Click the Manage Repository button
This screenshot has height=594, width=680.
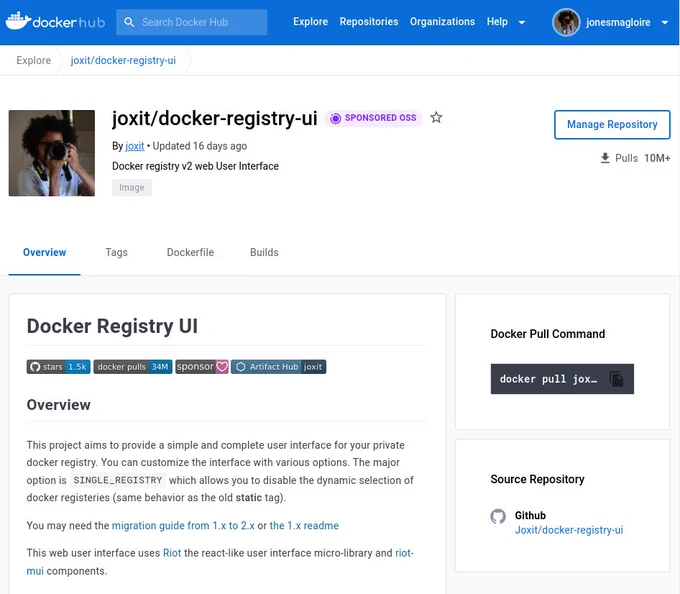612,124
